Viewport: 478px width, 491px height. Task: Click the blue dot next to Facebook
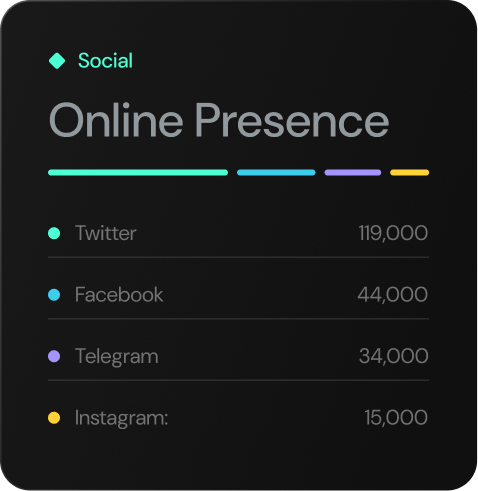(54, 295)
